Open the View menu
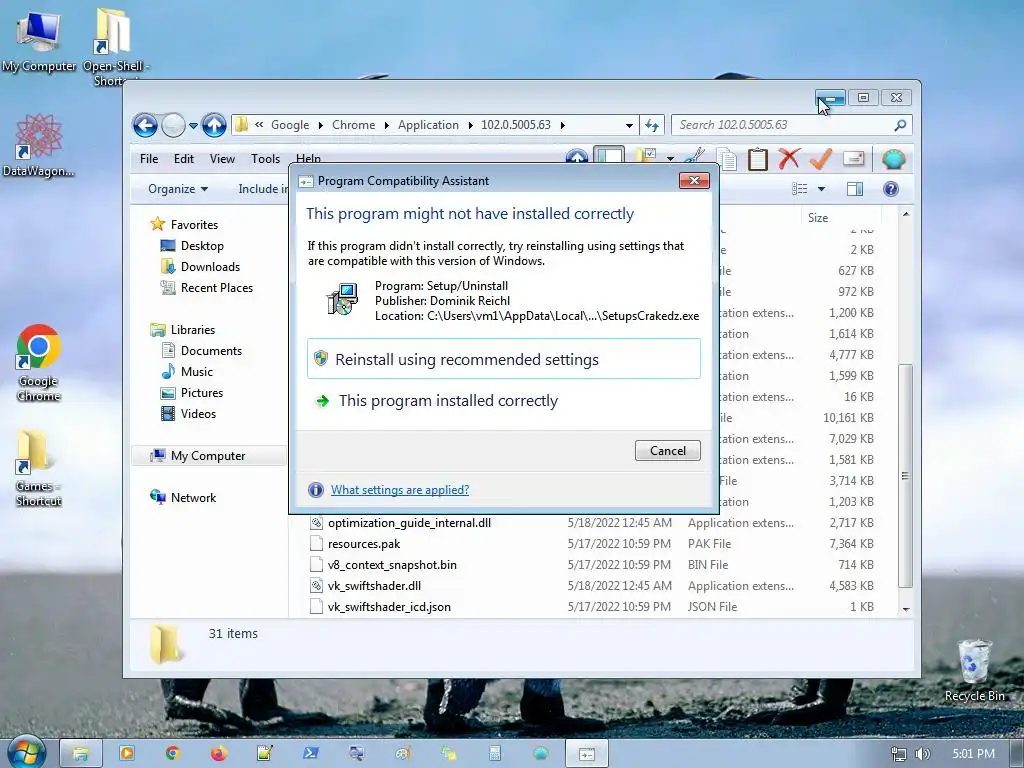 pyautogui.click(x=222, y=159)
